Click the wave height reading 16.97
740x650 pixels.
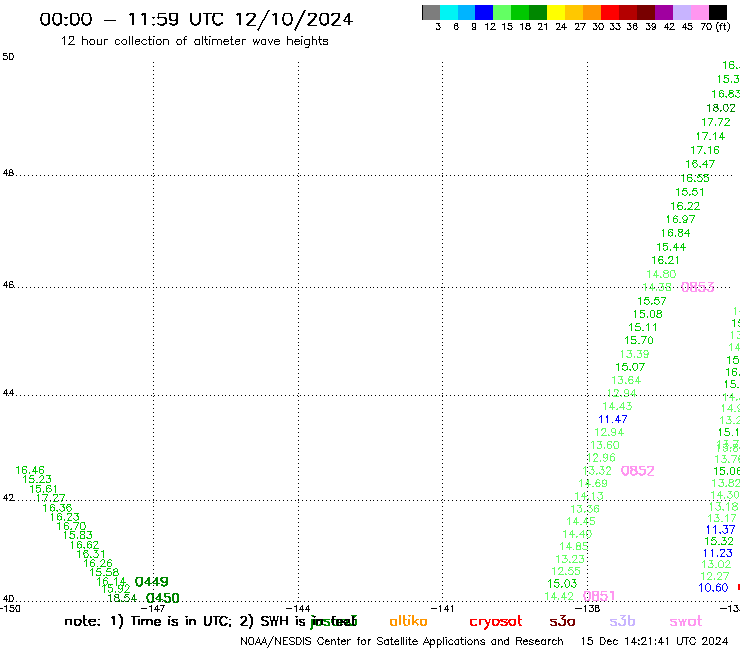681,219
